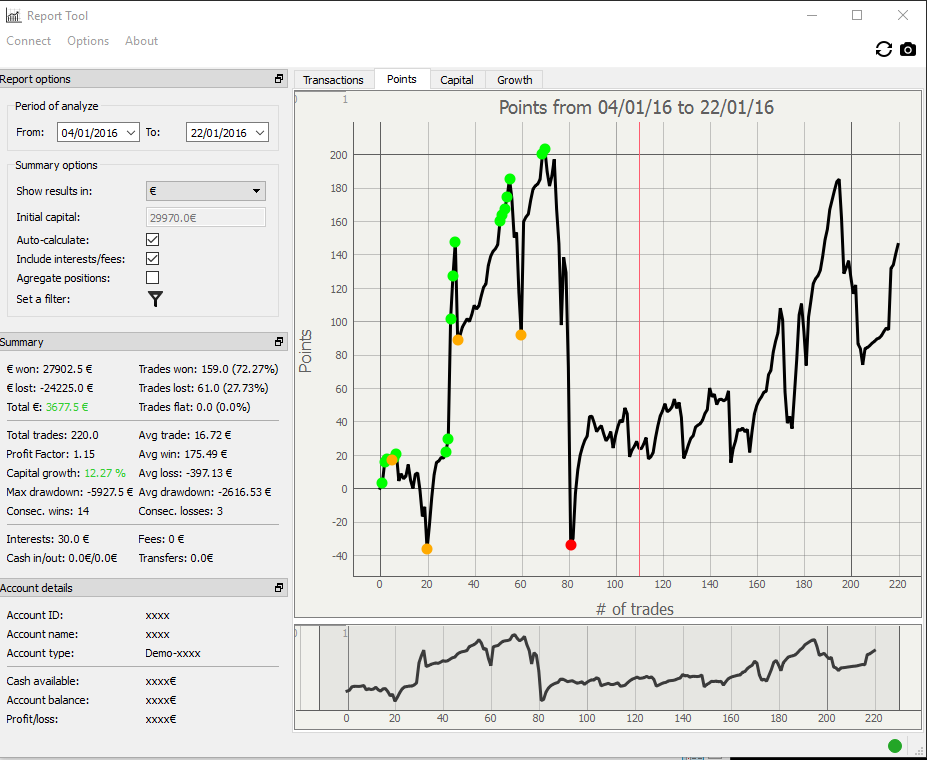Click the Report Tool app icon
The height and width of the screenshot is (760, 927).
(12, 15)
